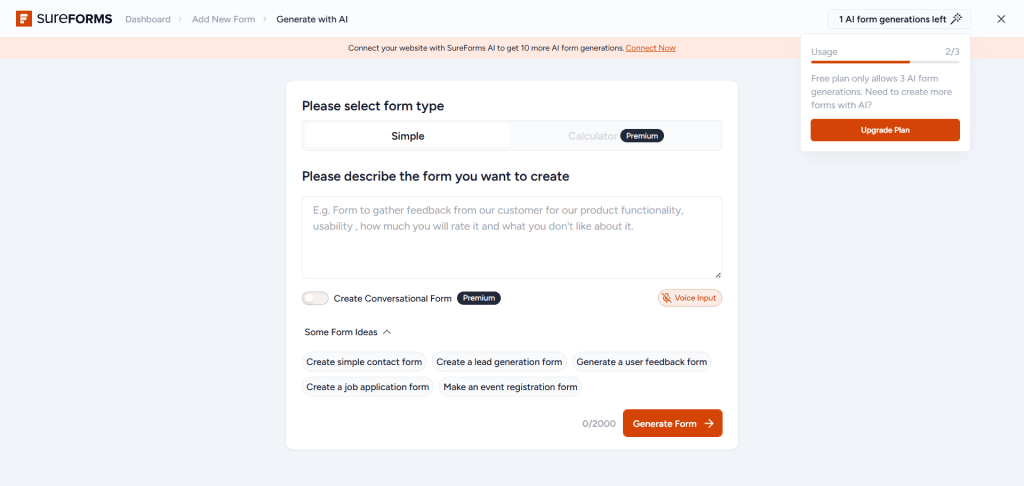Click the magic wand AI generations icon

957,19
